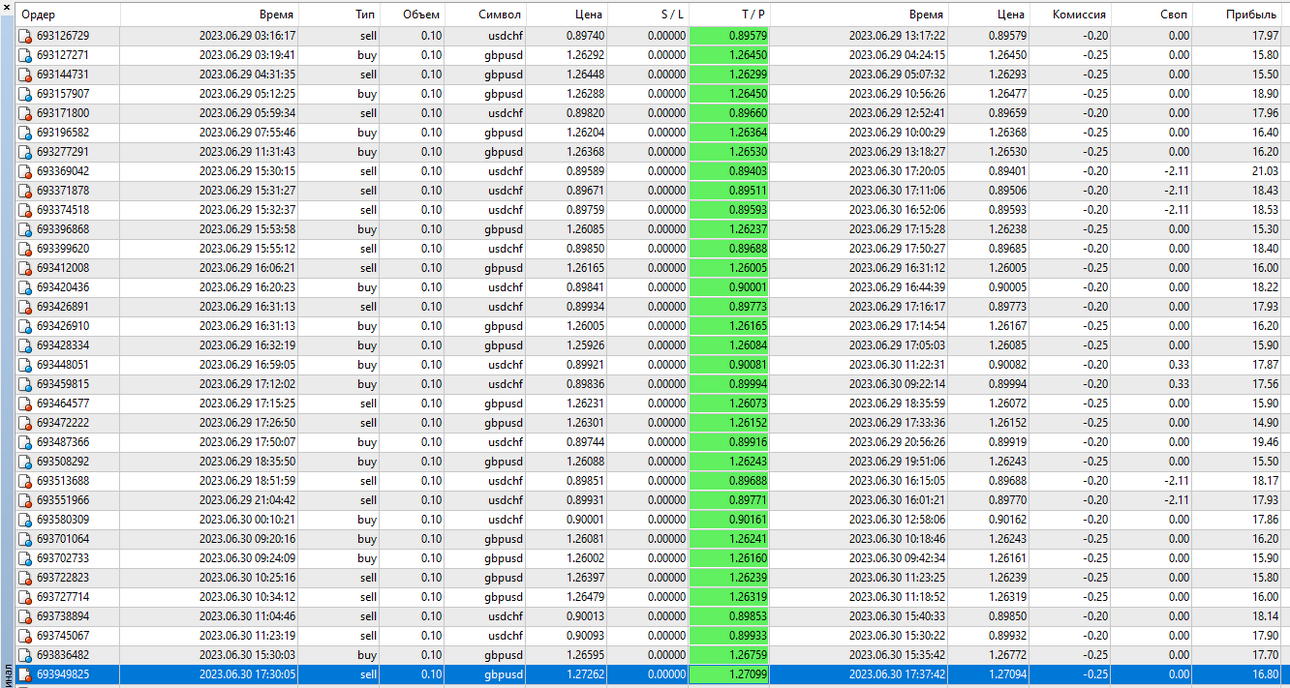
Task: Click the green T/P cell 1.26759
Action: [730, 655]
